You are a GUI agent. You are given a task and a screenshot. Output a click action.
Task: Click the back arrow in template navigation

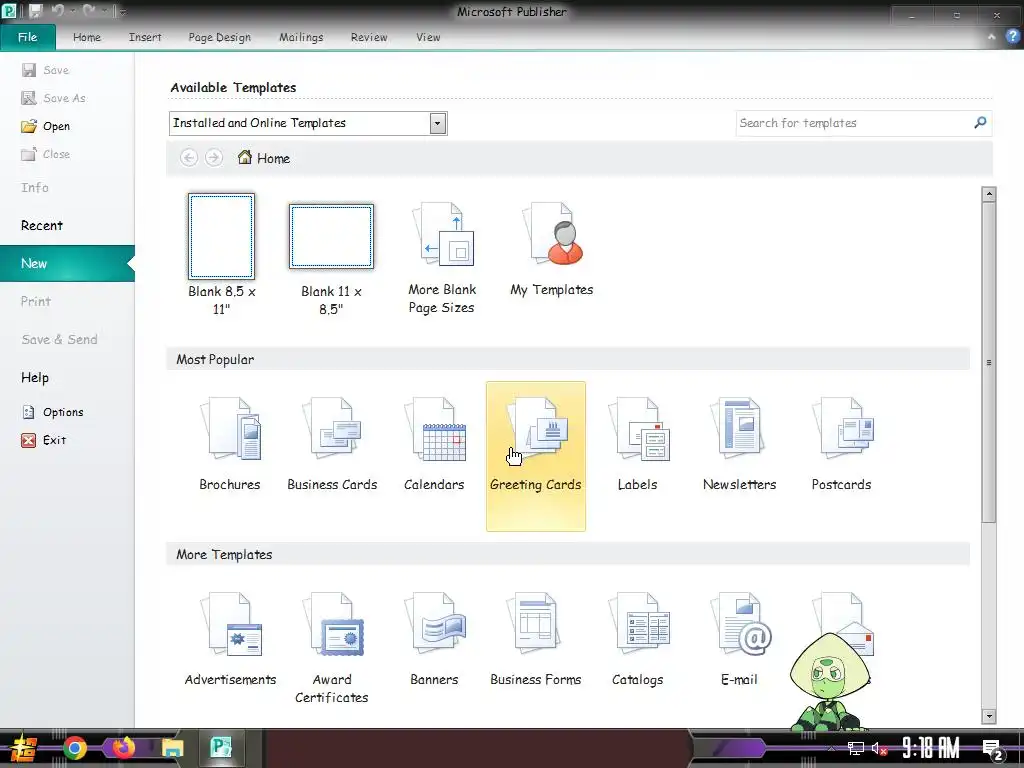coord(189,157)
